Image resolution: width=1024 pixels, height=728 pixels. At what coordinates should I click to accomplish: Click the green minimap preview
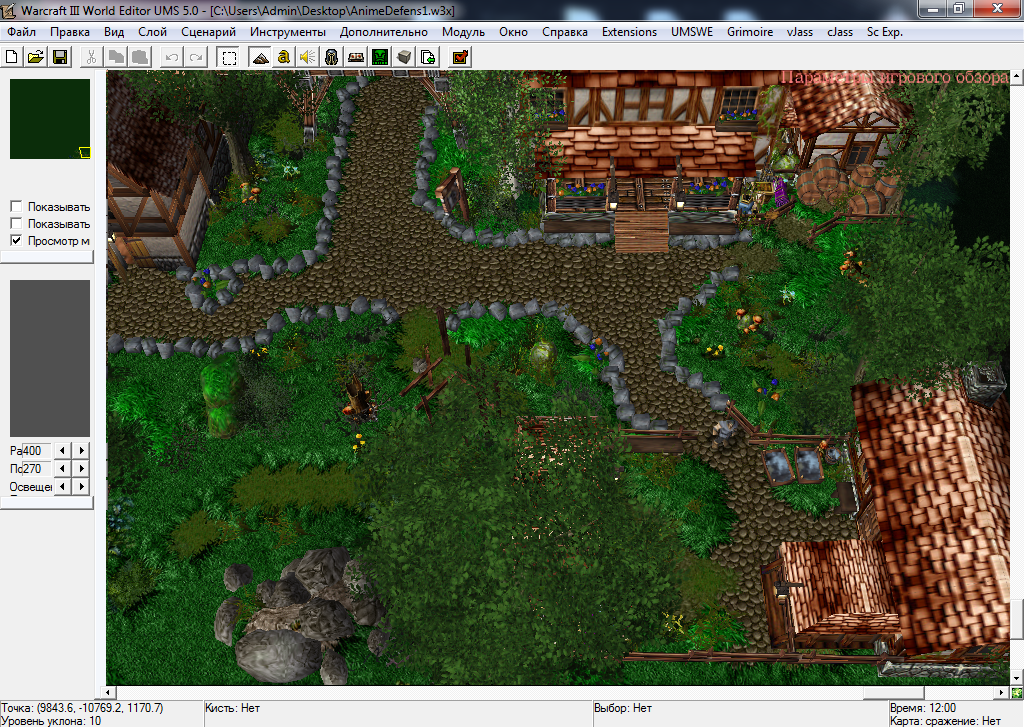pos(50,119)
